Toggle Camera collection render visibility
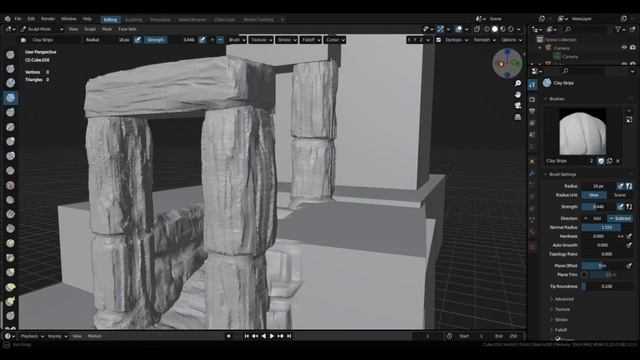The width and height of the screenshot is (640, 360). 633,48
